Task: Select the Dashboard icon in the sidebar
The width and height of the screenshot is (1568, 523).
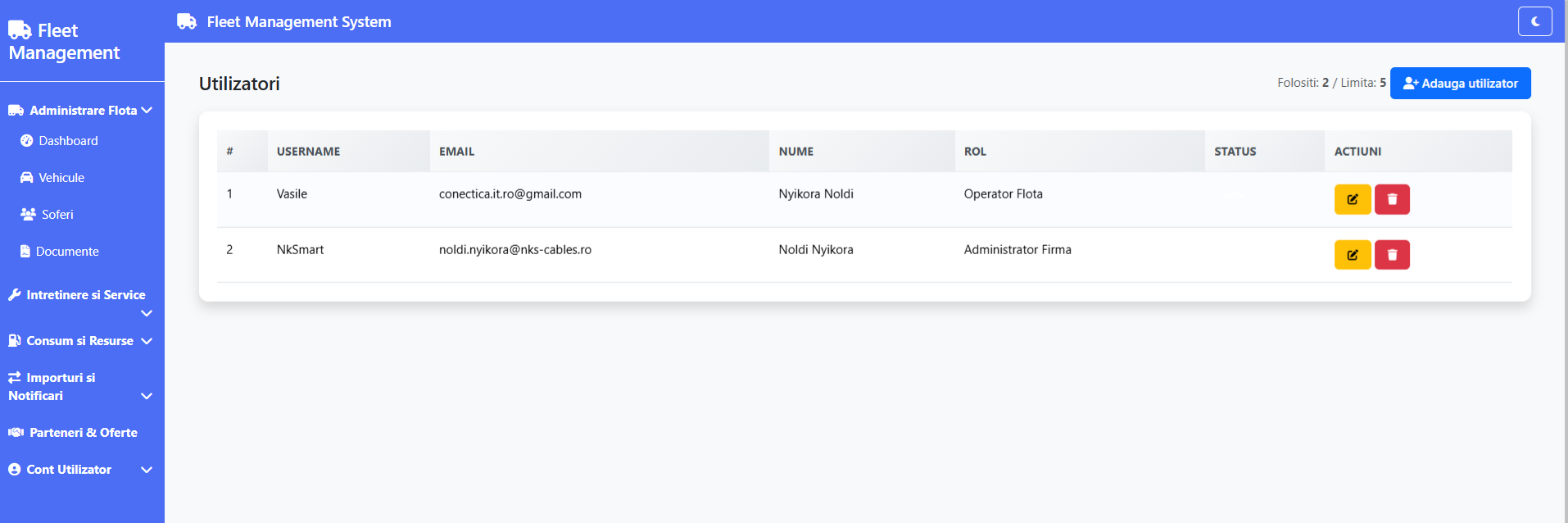Action: pos(27,140)
